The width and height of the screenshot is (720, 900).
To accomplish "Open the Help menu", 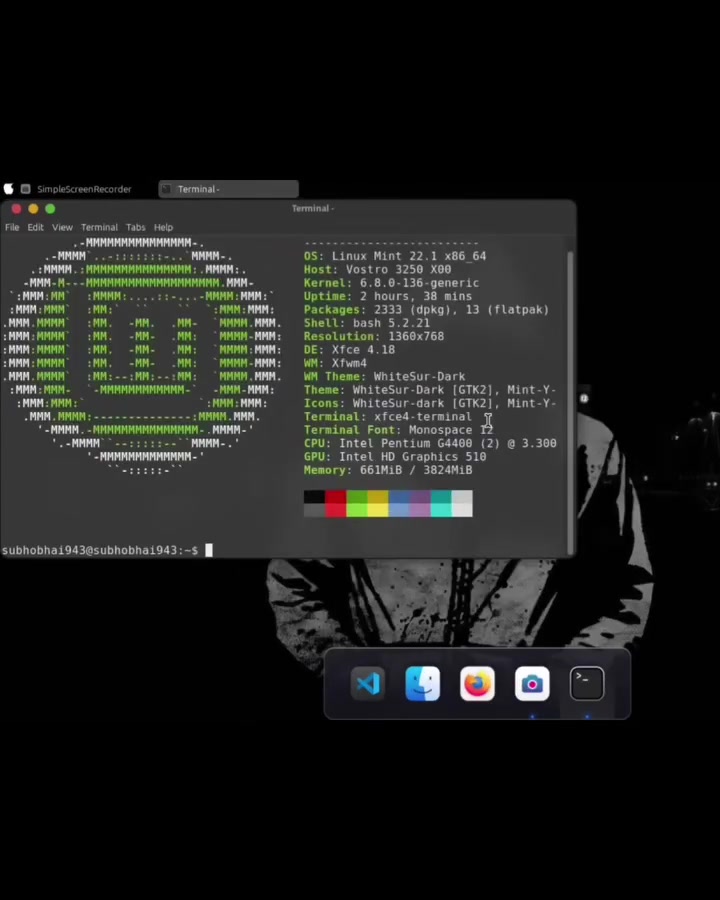I will tap(163, 227).
